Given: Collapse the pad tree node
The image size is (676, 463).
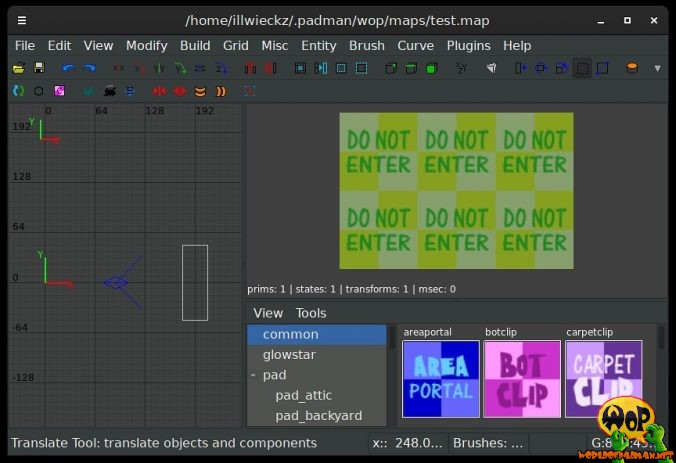Looking at the screenshot, I should (x=254, y=375).
